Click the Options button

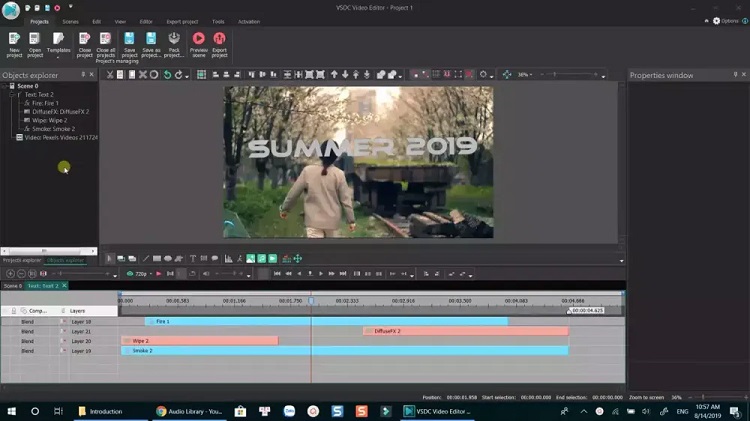coord(726,21)
